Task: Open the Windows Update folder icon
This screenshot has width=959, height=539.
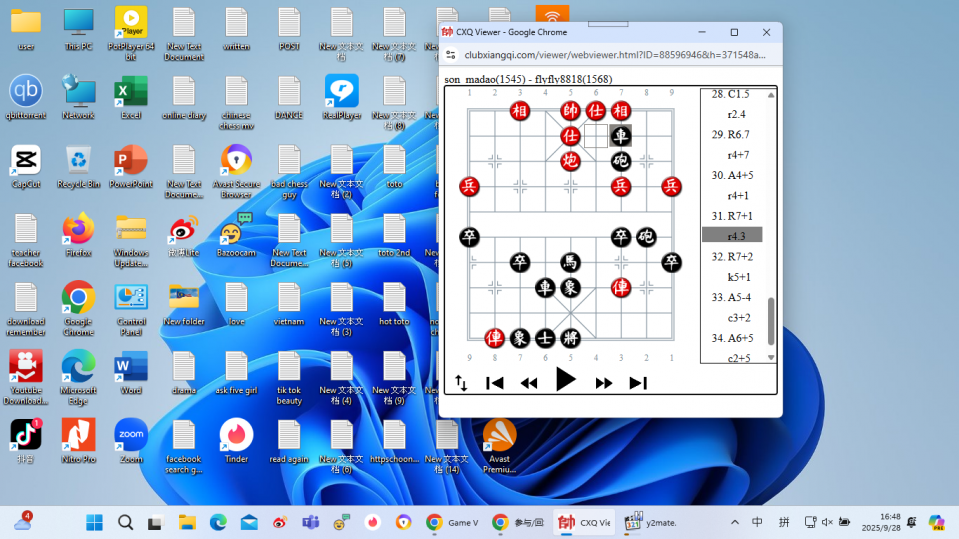Action: coord(131,240)
